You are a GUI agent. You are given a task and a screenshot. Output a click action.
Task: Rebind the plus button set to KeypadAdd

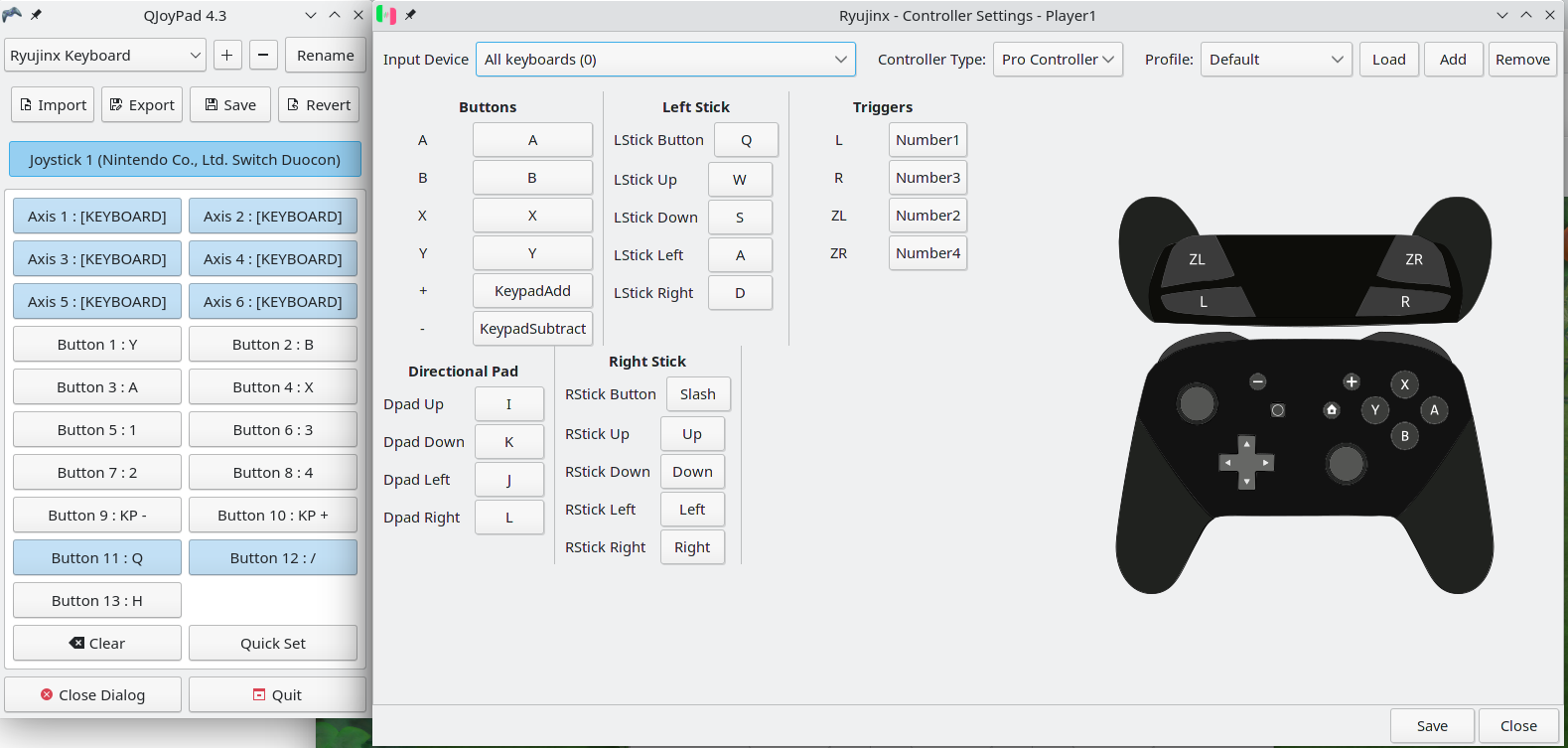point(532,291)
